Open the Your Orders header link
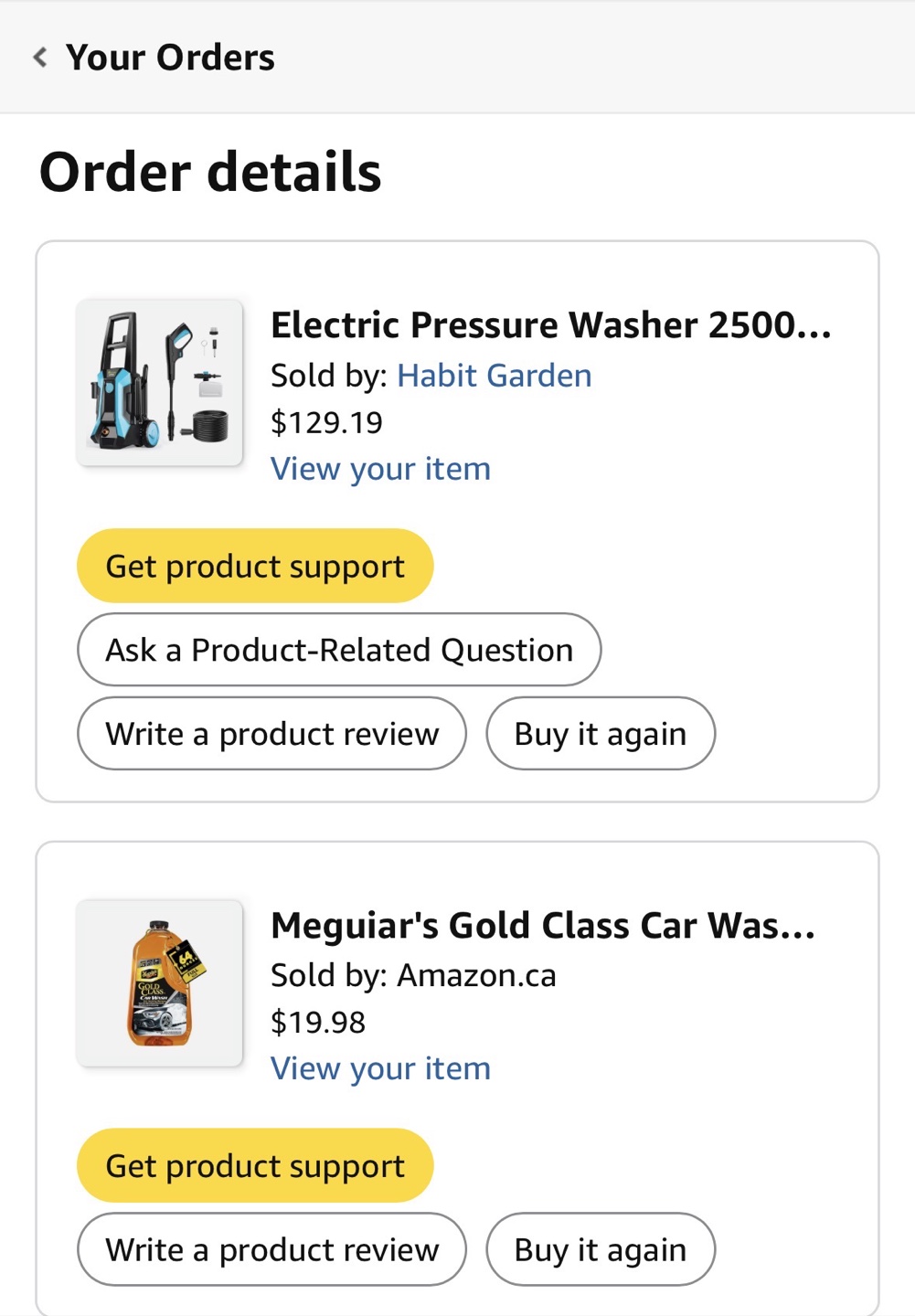Viewport: 915px width, 1316px height. (x=169, y=58)
